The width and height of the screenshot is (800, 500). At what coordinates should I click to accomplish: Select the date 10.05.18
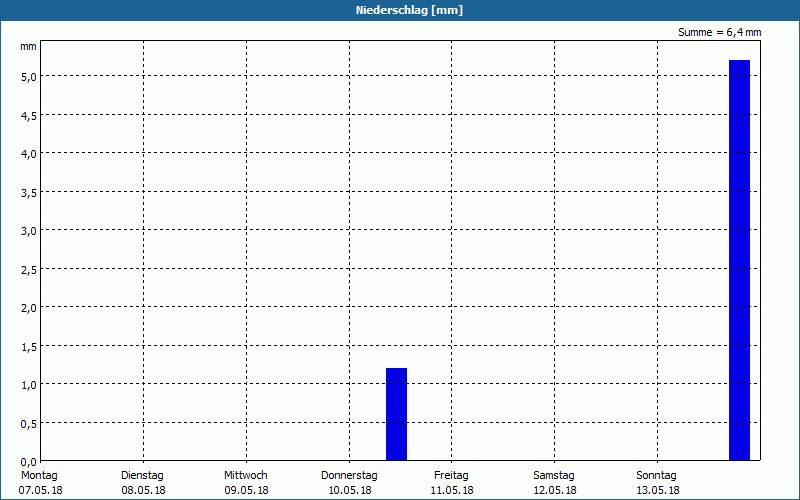pos(350,491)
